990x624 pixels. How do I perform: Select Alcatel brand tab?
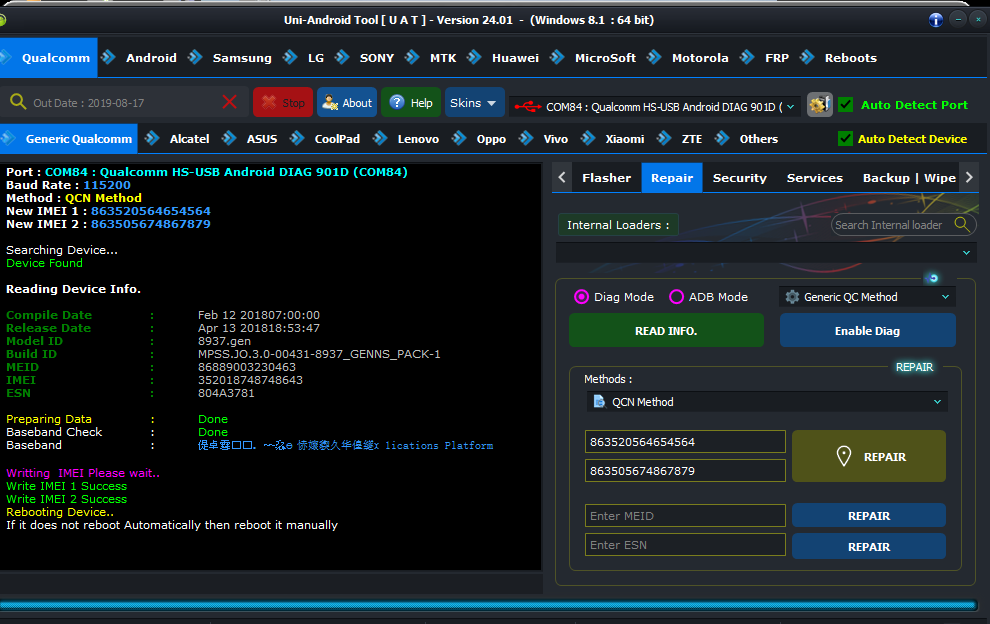(x=189, y=139)
